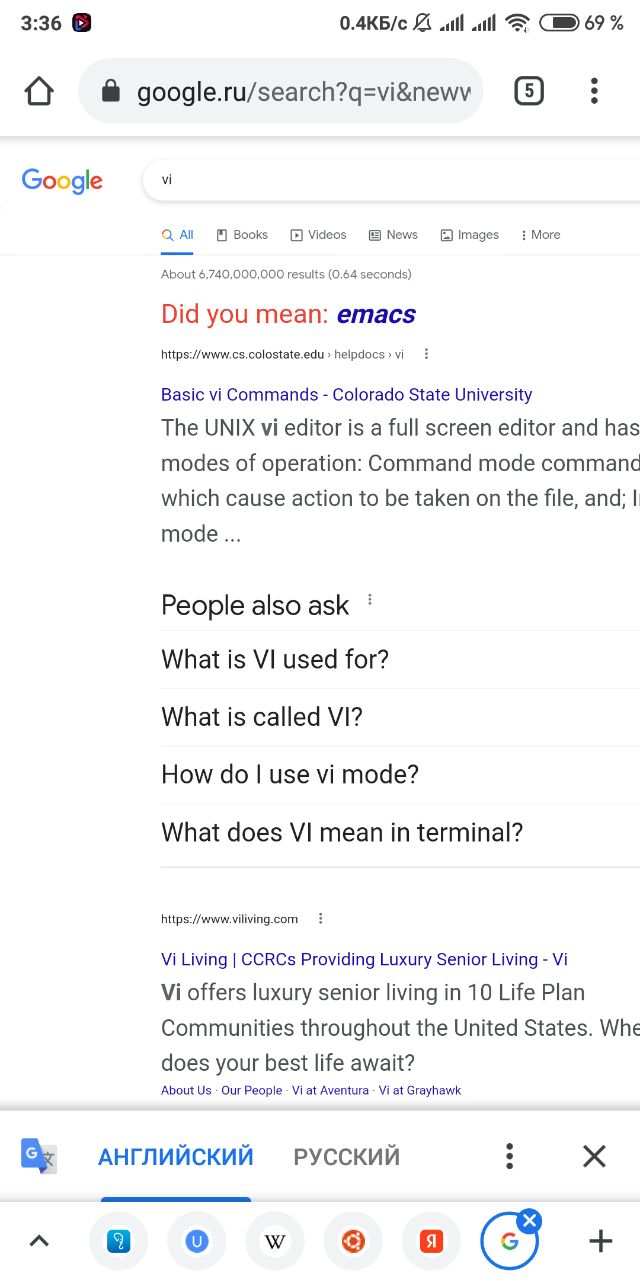
Task: Tap the Chrome home icon
Action: click(x=39, y=92)
